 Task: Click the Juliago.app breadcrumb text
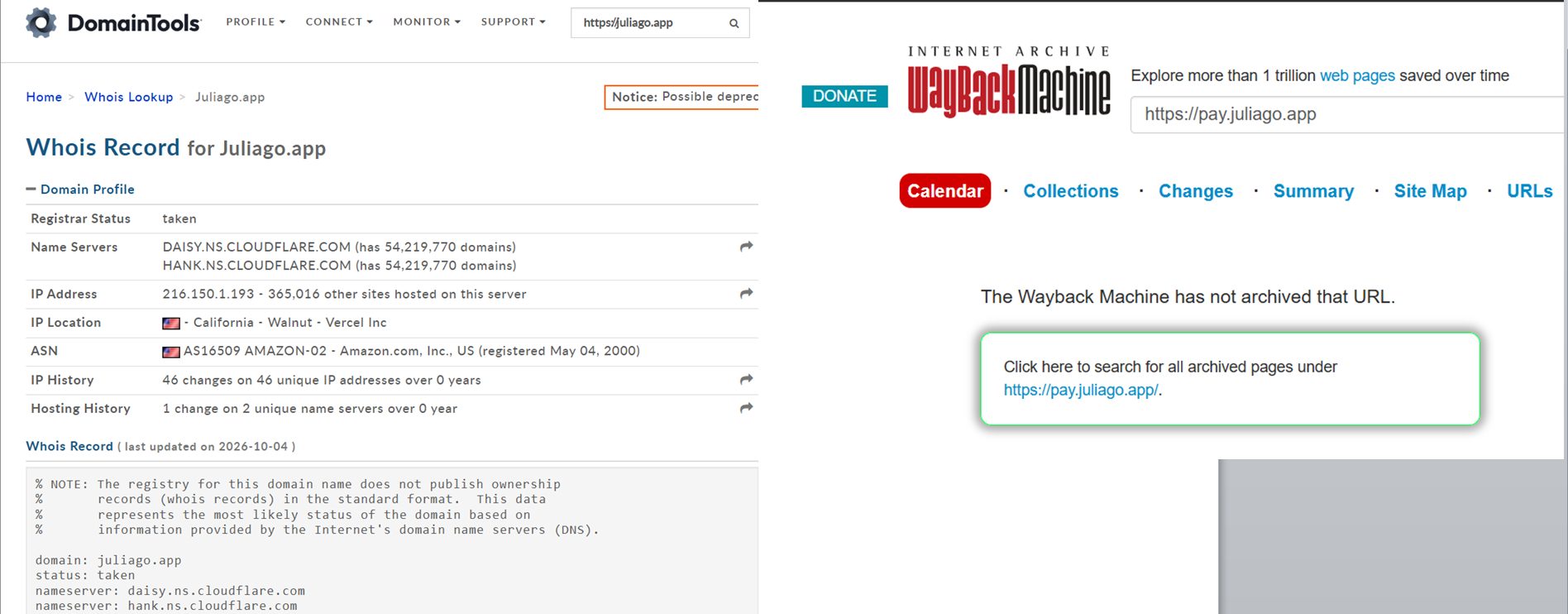pos(230,97)
